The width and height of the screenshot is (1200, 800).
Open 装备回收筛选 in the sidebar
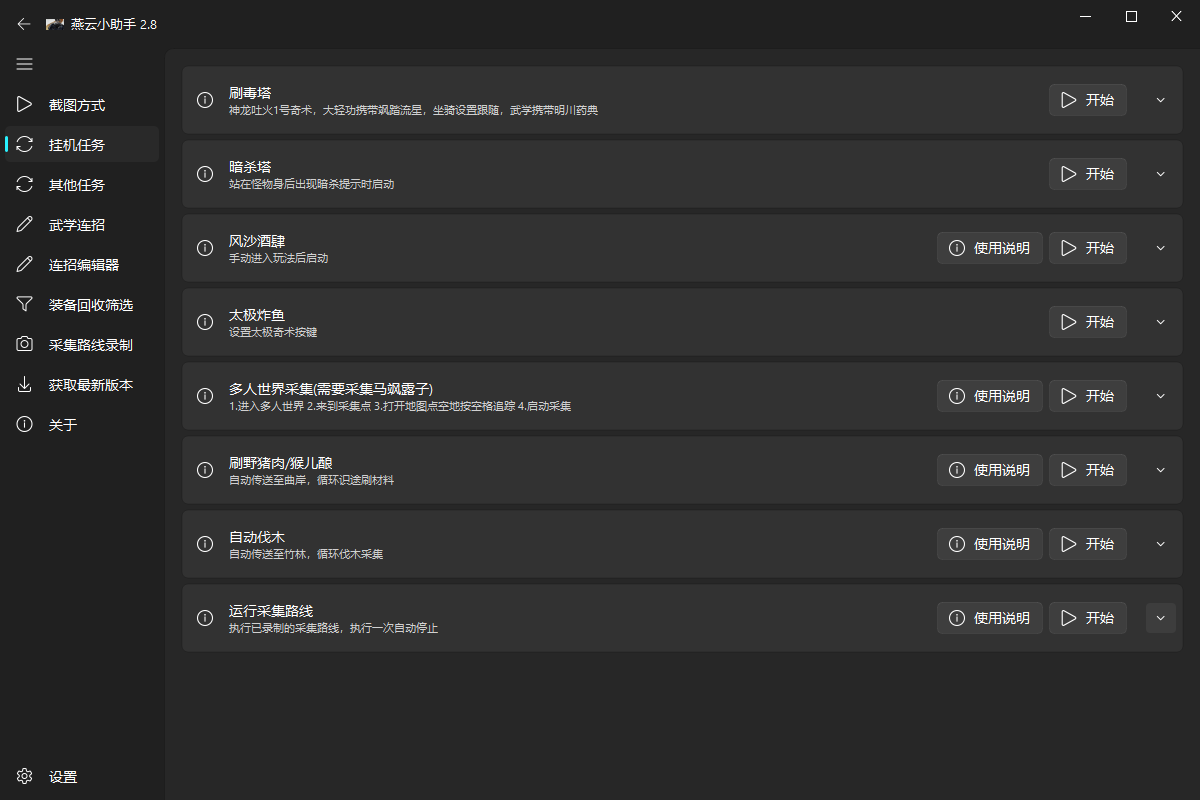tap(82, 305)
